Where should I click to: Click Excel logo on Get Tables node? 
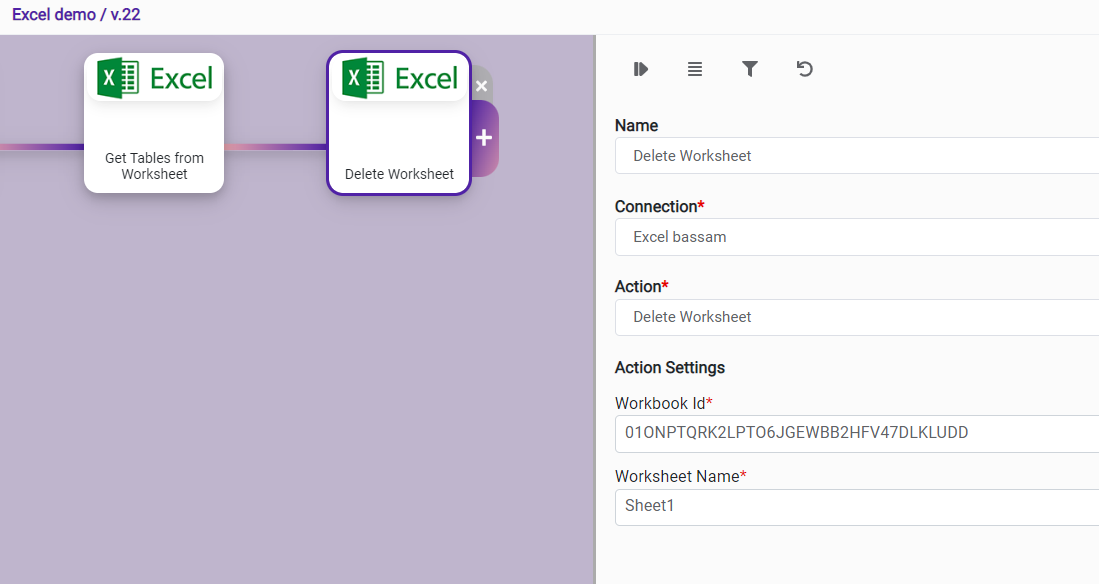(154, 78)
